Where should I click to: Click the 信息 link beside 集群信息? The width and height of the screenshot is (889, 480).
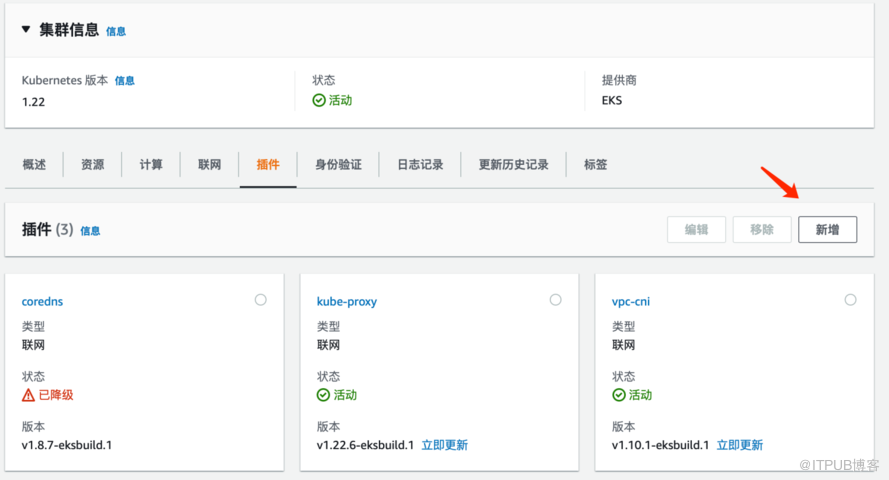(116, 31)
